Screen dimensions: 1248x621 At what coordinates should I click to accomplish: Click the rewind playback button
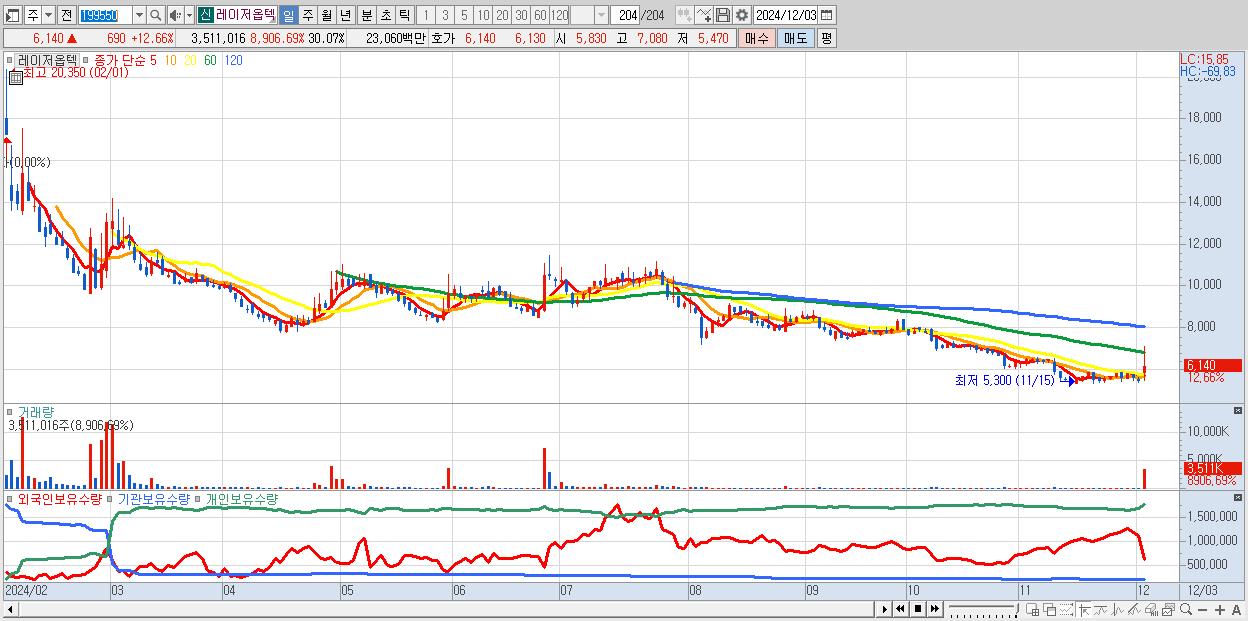(x=900, y=609)
